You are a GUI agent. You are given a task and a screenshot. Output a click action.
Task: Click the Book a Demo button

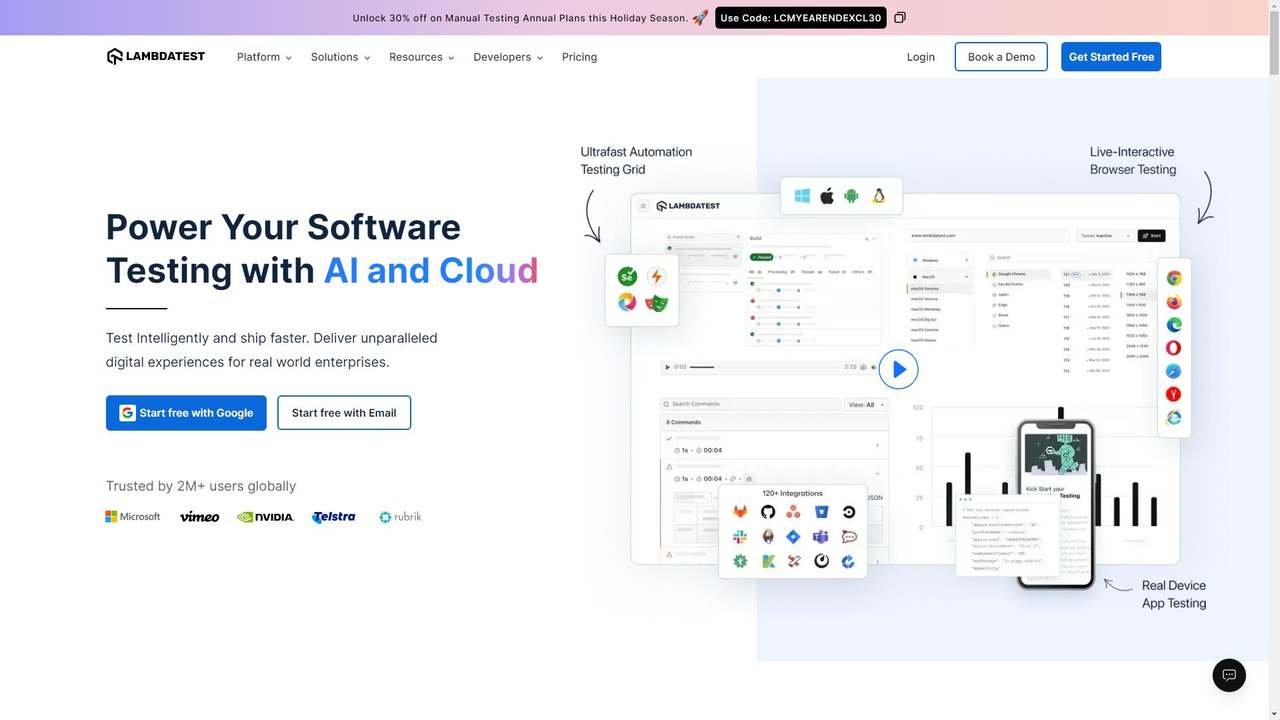(x=1001, y=57)
